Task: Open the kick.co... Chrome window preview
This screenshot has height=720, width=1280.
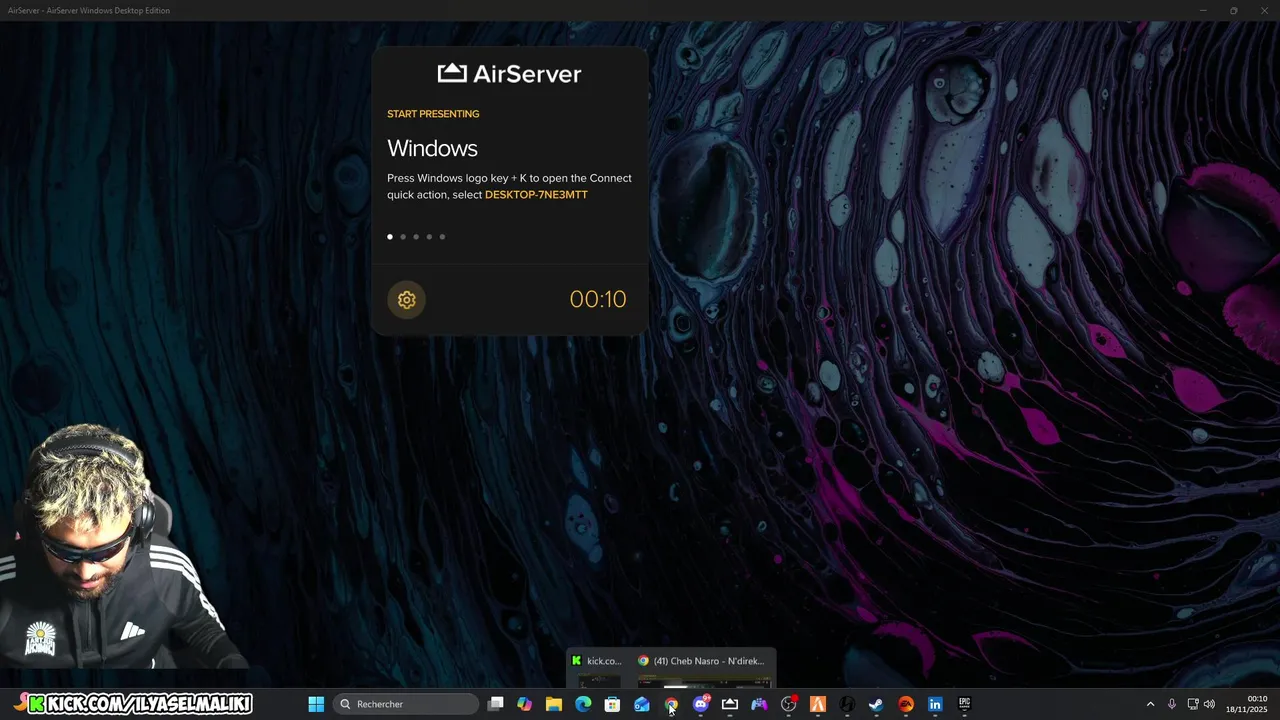Action: (598, 670)
